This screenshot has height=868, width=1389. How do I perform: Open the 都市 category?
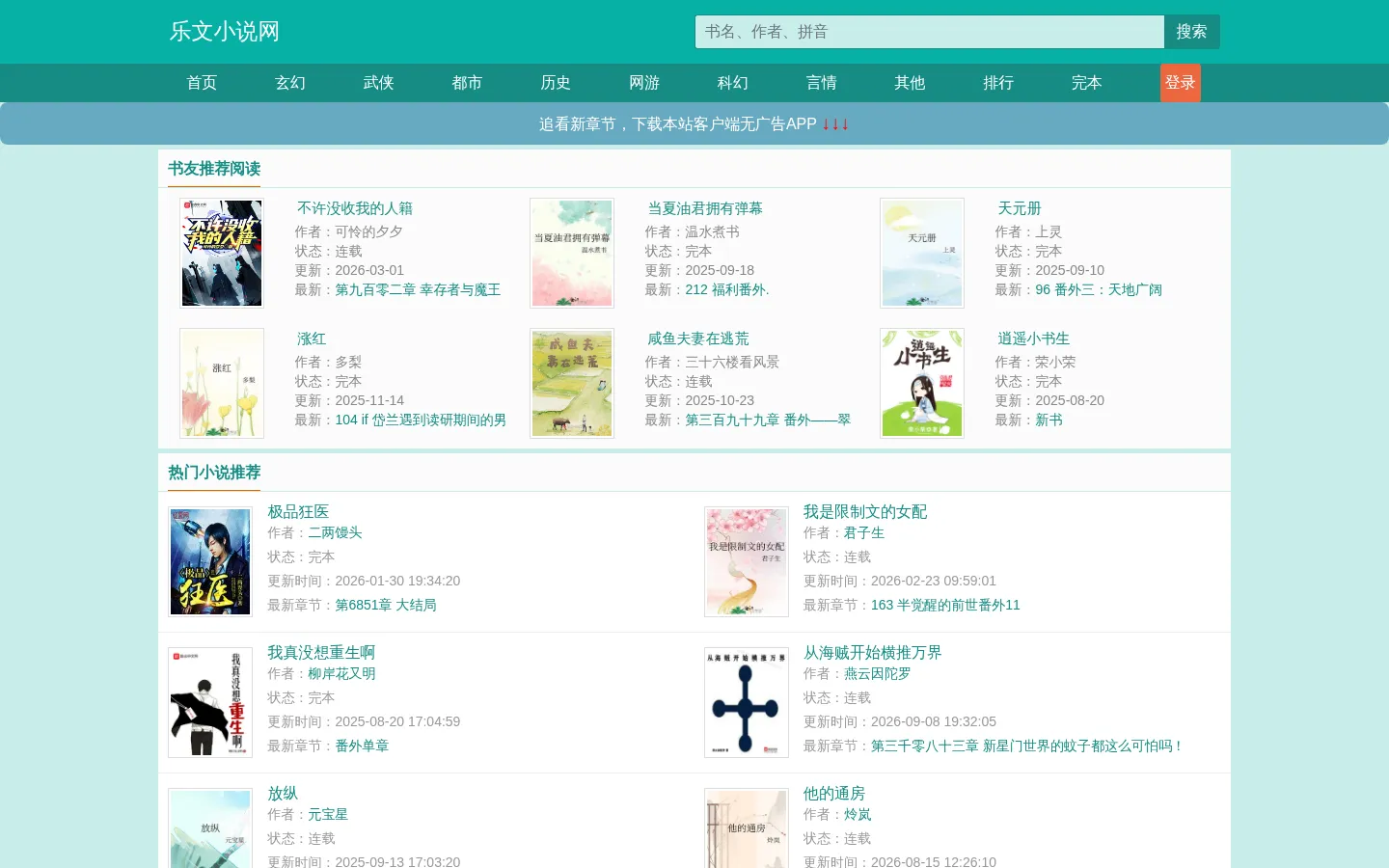pyautogui.click(x=467, y=83)
